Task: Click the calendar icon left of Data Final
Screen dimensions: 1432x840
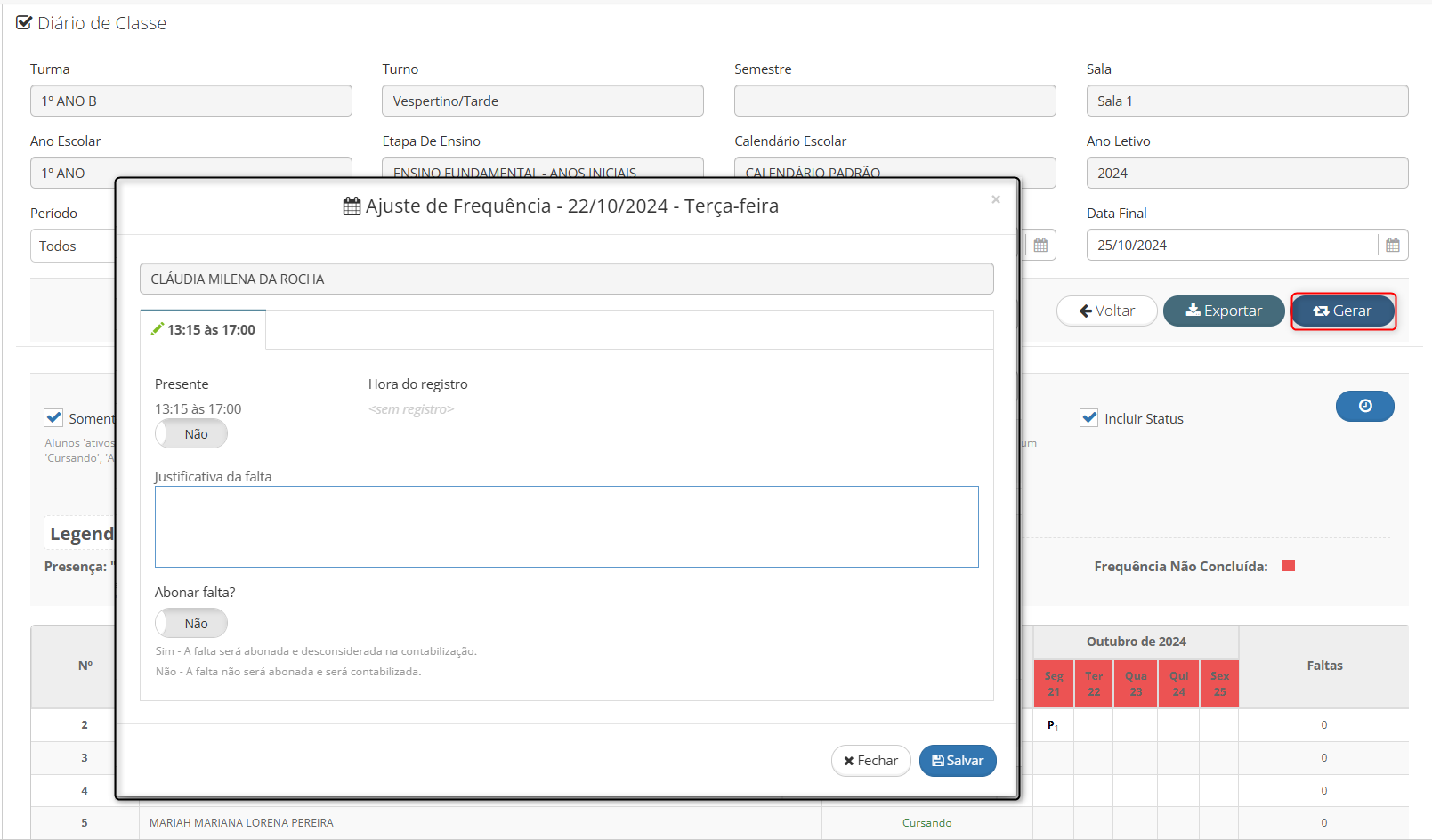Action: pos(1040,246)
